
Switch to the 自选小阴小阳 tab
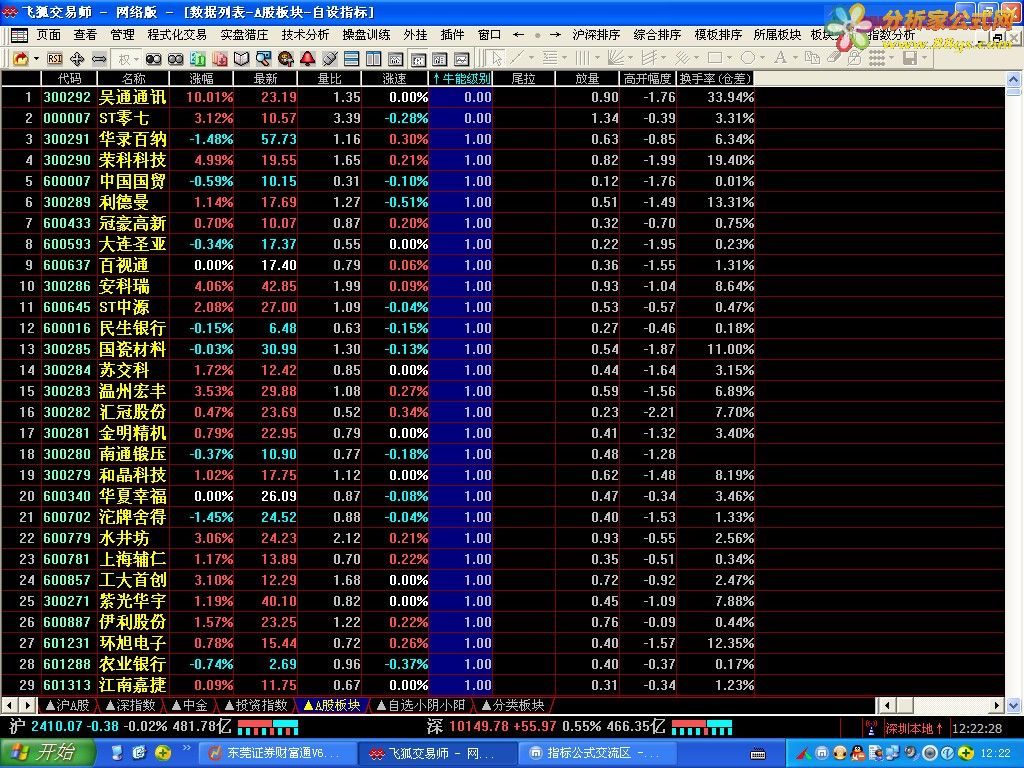coord(421,705)
